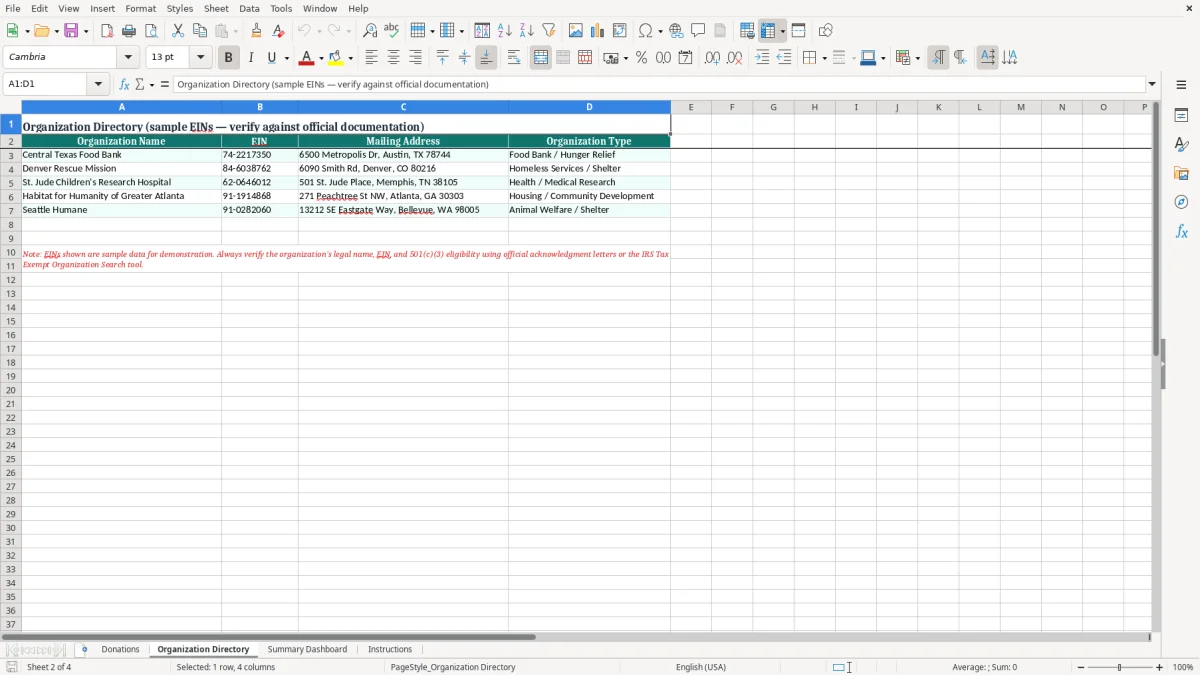Run the spelling check icon

tap(392, 31)
